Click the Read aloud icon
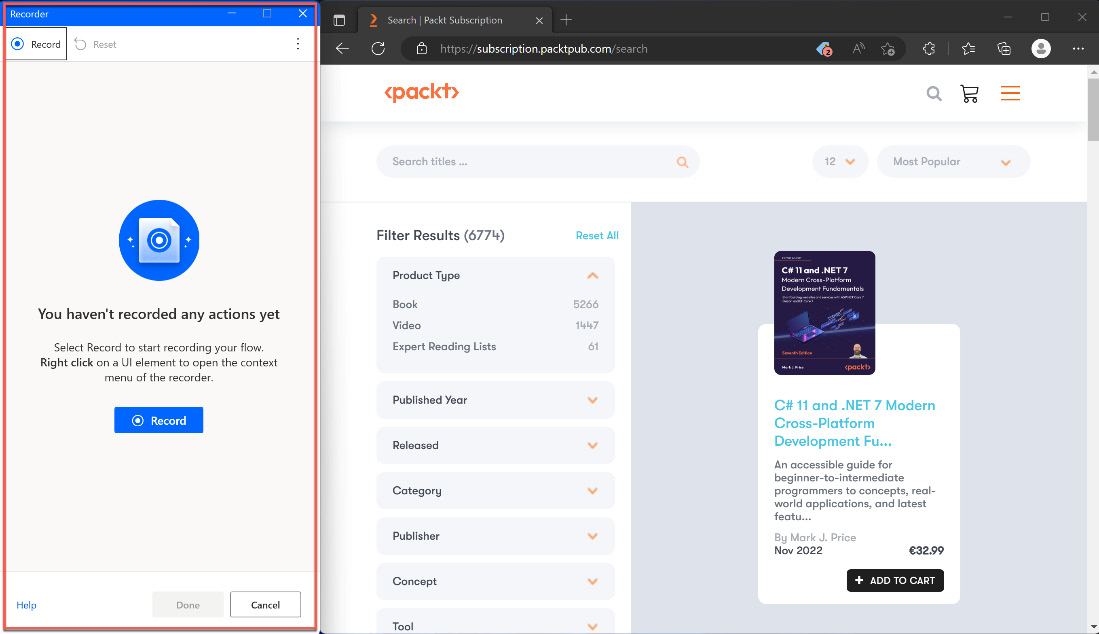 tap(858, 48)
